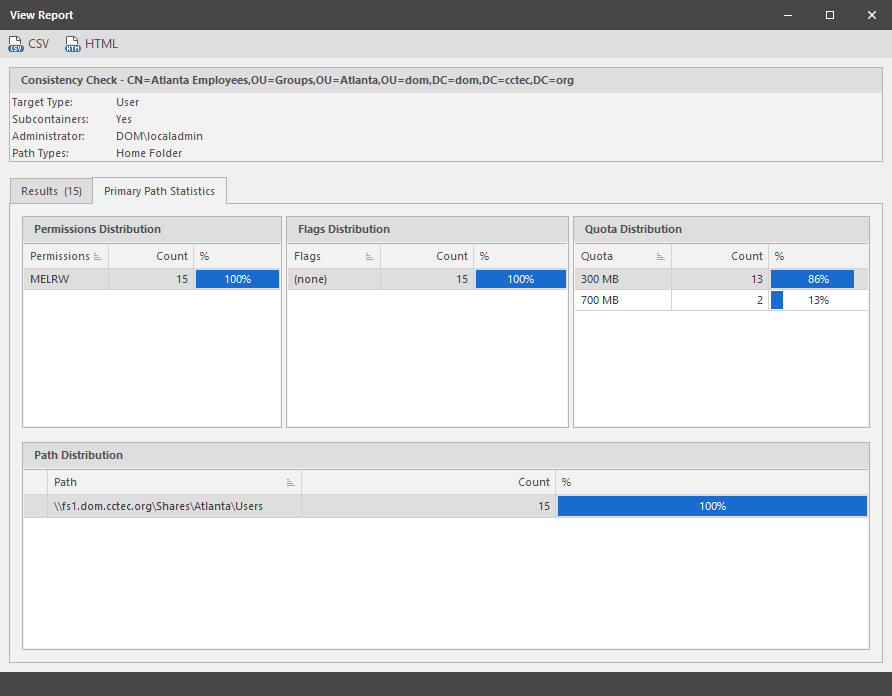Click the CSV export icon
This screenshot has width=892, height=696.
[x=16, y=44]
